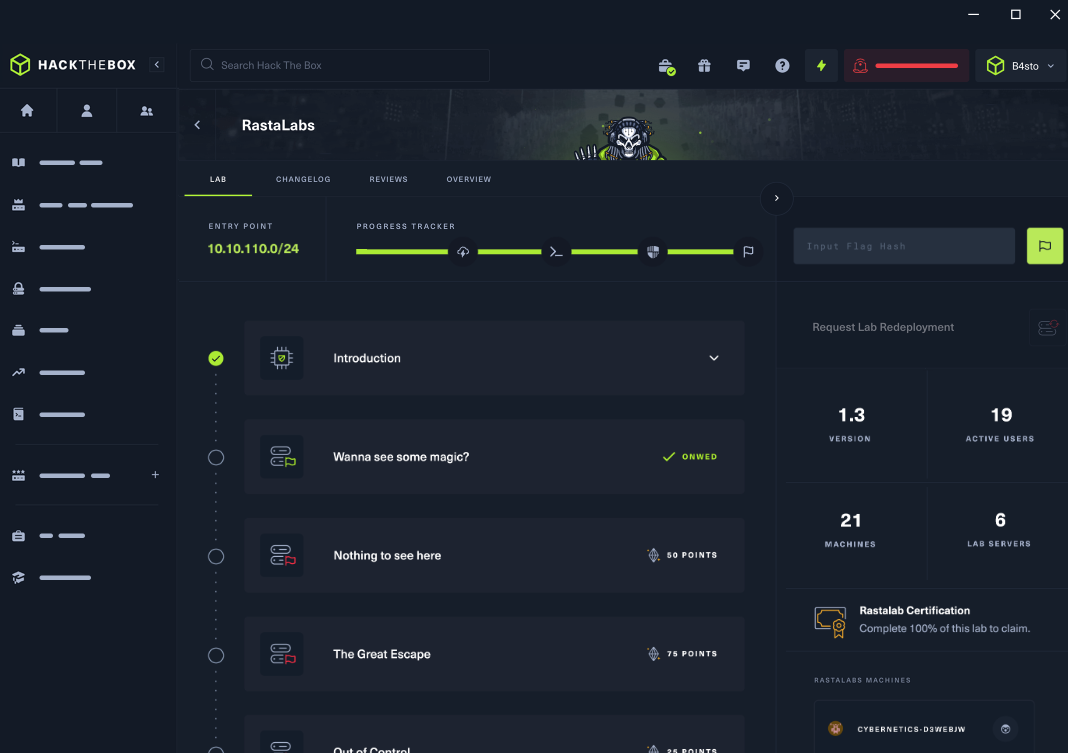Go back using the arrow beside RastaLabs
Viewport: 1068px width, 753px height.
tap(198, 125)
